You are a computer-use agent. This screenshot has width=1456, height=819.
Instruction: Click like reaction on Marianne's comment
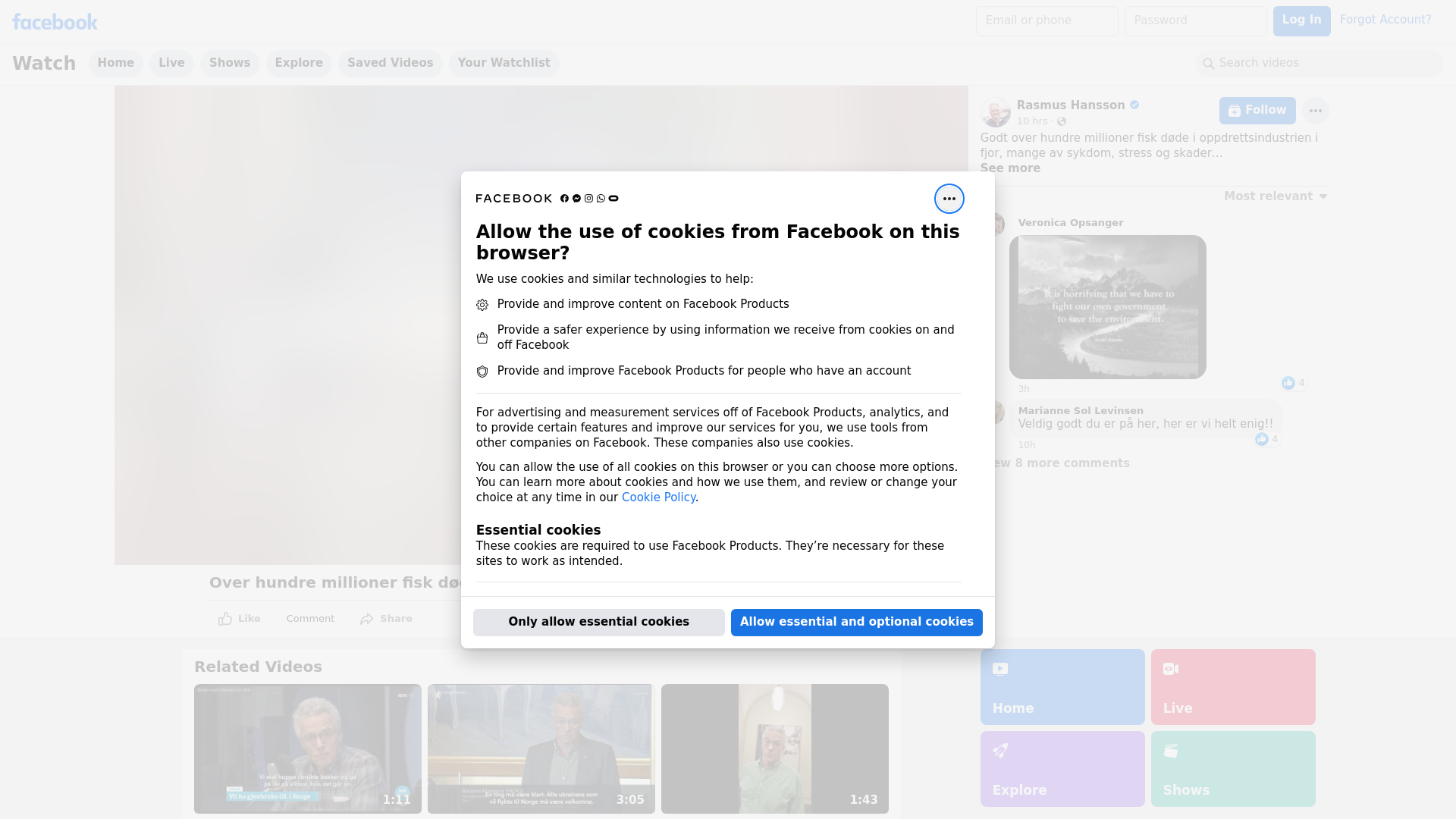pos(1267,439)
